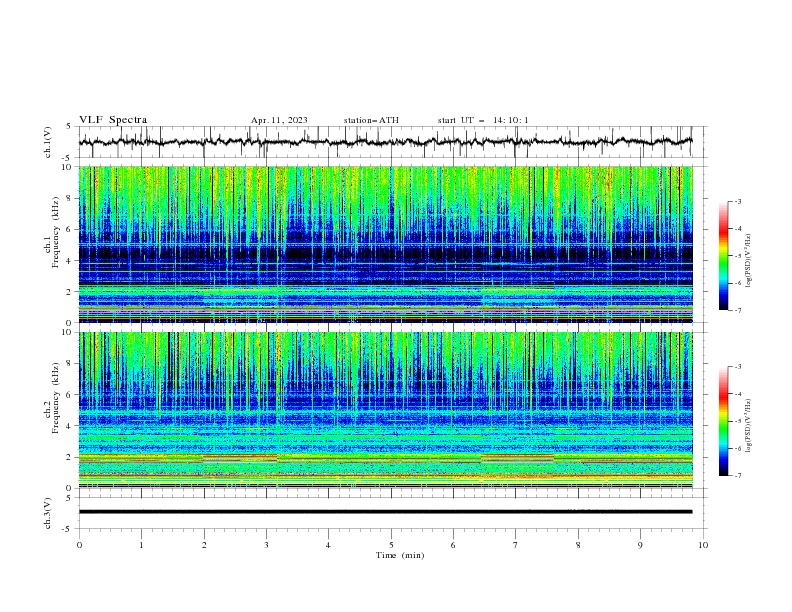Click the "ch.3(V)" vertical axis label
792x612 pixels.
48,513
